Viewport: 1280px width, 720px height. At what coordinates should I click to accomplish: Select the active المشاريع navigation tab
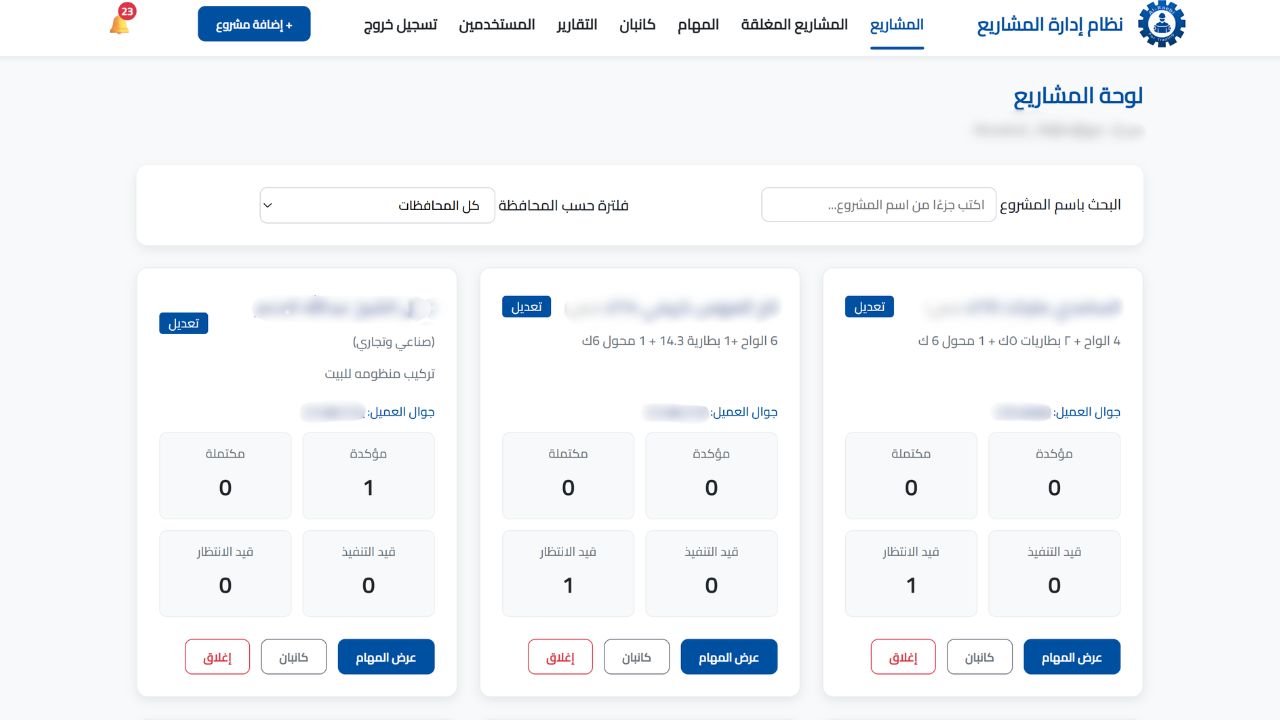pos(897,25)
